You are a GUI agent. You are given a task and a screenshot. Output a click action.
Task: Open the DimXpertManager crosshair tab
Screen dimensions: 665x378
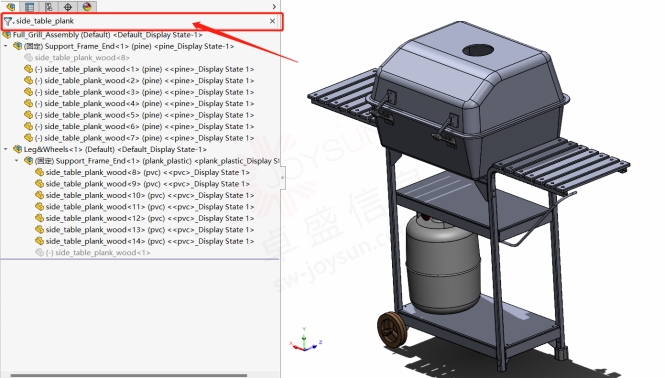pyautogui.click(x=68, y=6)
